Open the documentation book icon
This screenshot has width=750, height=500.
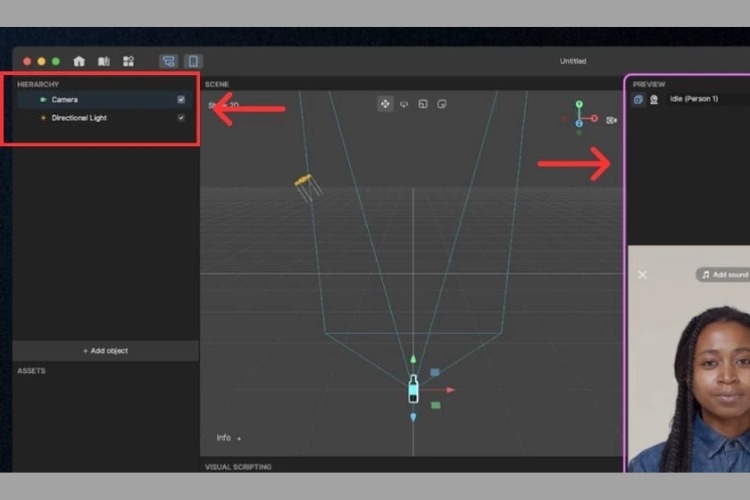coord(104,61)
